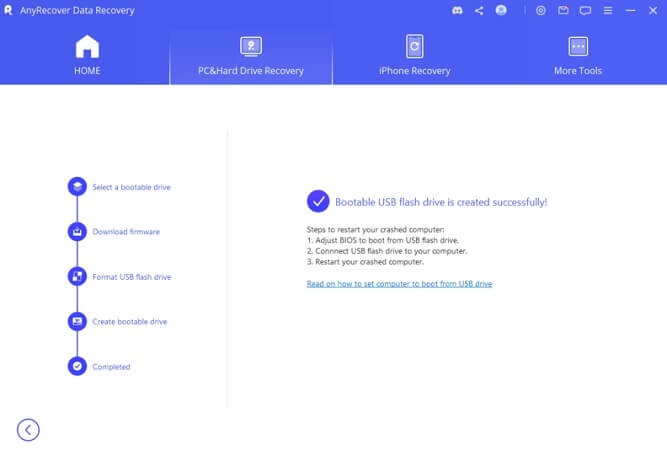Viewport: 667px width, 450px height.
Task: Click 'Bootable USB flash drive is created successfully!' text
Action: pos(441,202)
